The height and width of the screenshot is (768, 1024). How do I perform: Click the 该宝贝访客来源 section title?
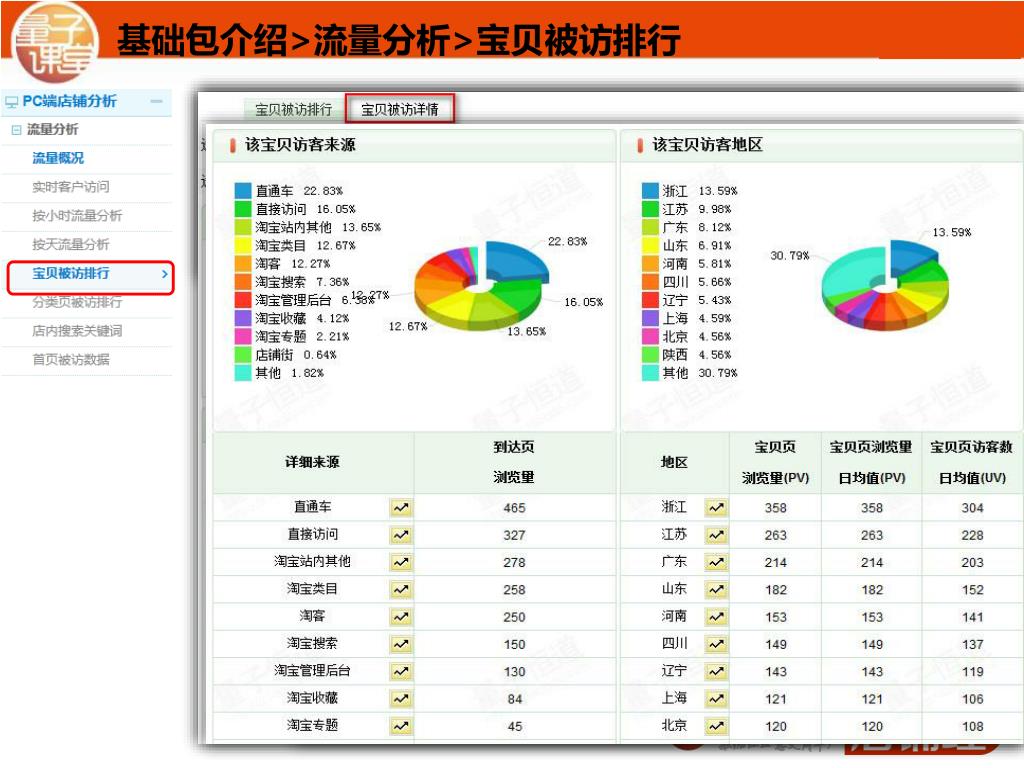click(300, 145)
